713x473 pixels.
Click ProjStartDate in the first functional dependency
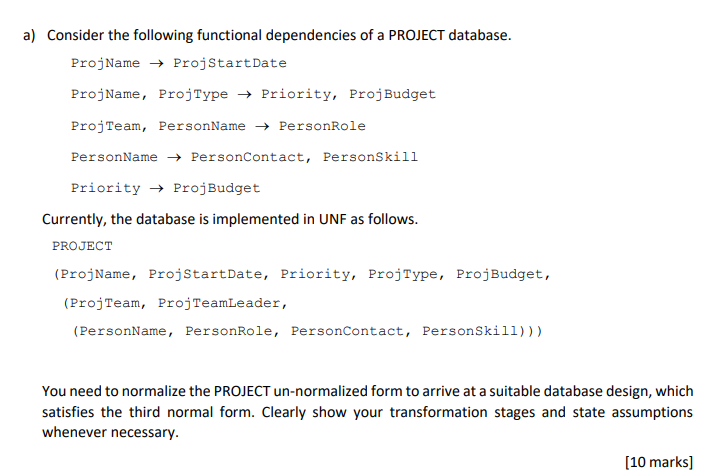230,63
